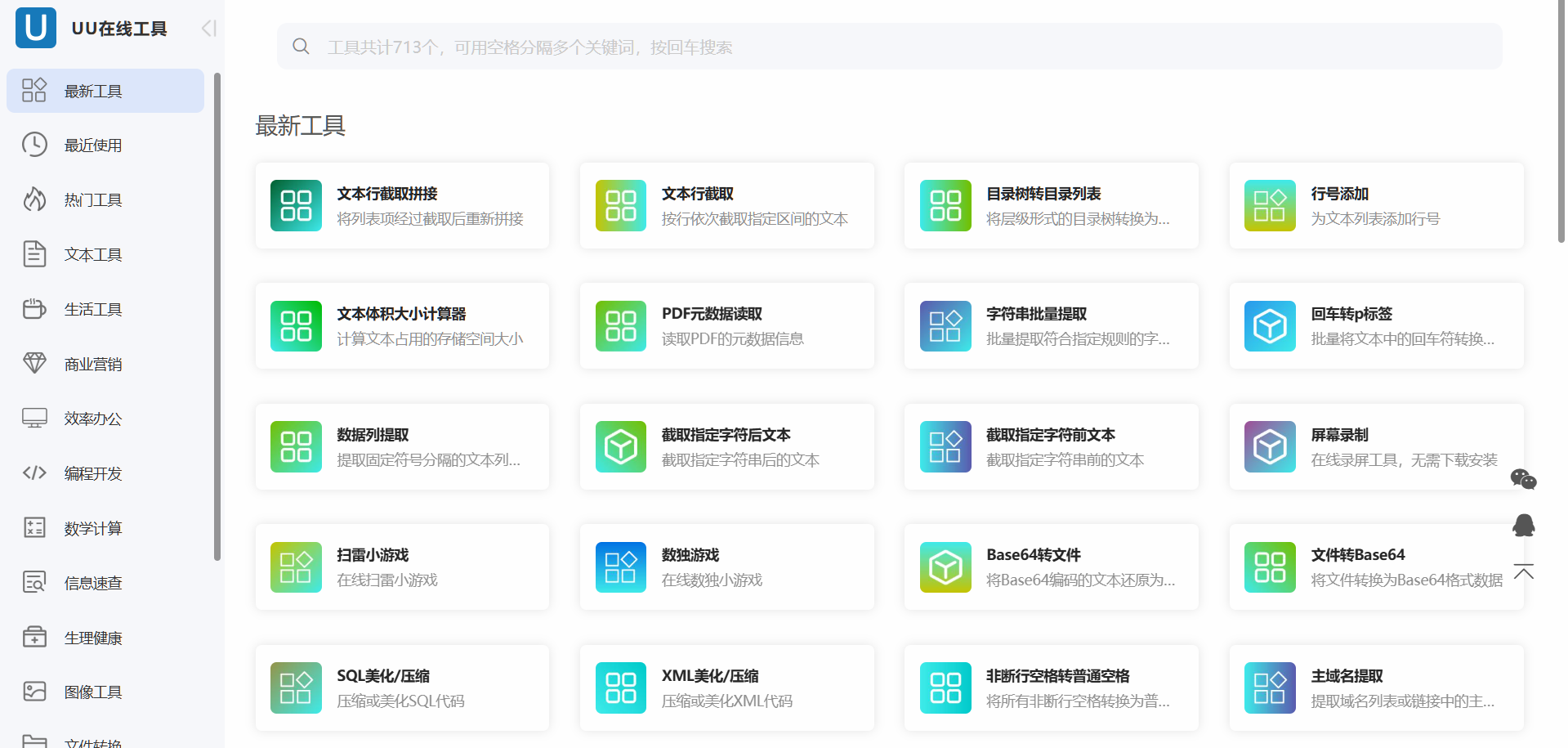Open the 非断行空格转普通空格 tool

[x=1051, y=688]
